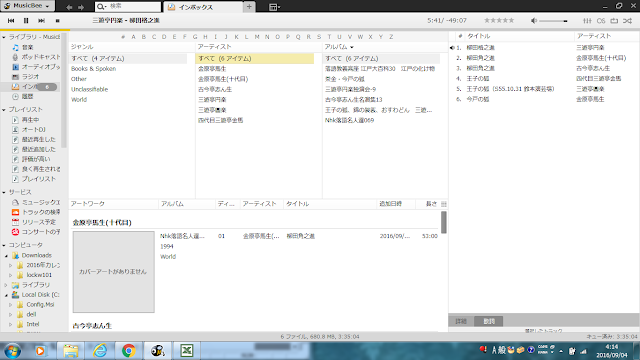
Task: Select the インボックス tab
Action: (203, 7)
